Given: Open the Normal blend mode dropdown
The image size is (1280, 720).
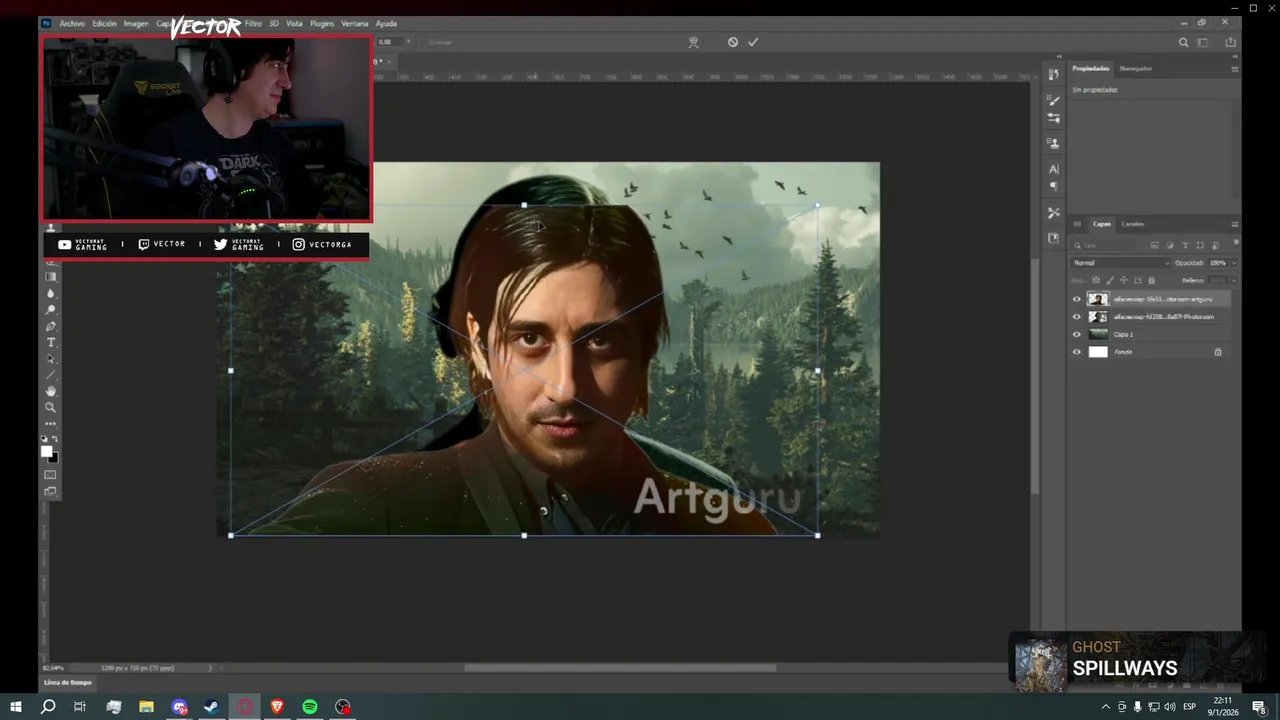Looking at the screenshot, I should 1120,263.
